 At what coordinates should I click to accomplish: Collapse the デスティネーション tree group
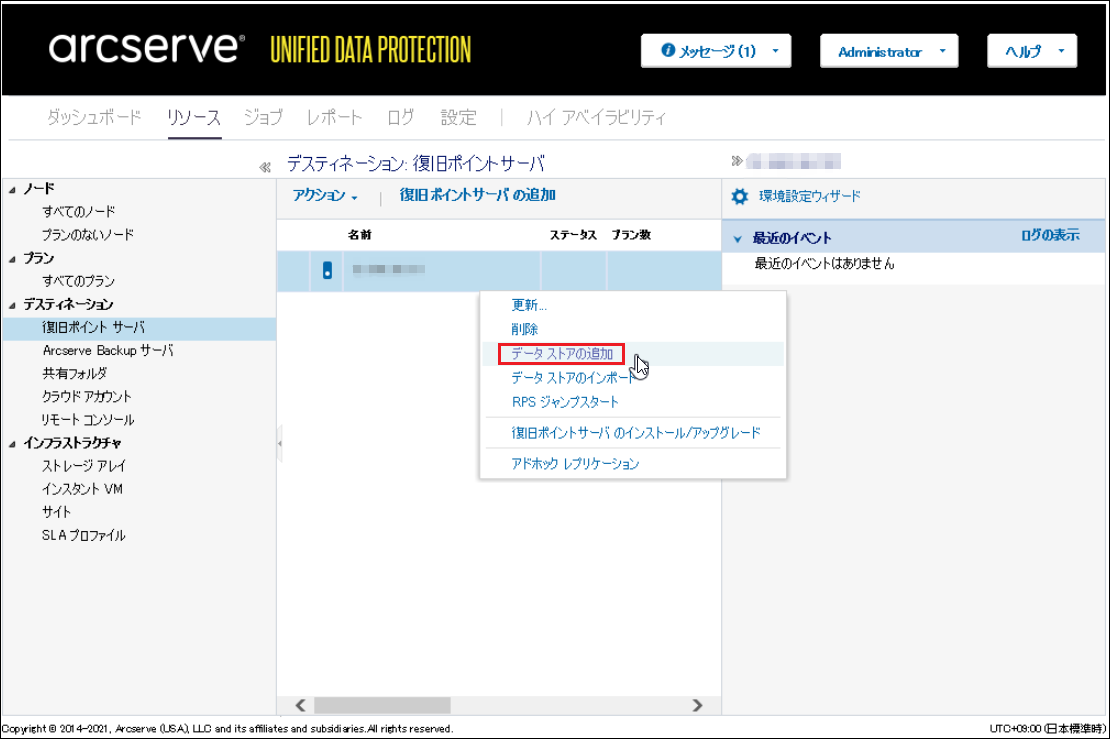(x=11, y=305)
